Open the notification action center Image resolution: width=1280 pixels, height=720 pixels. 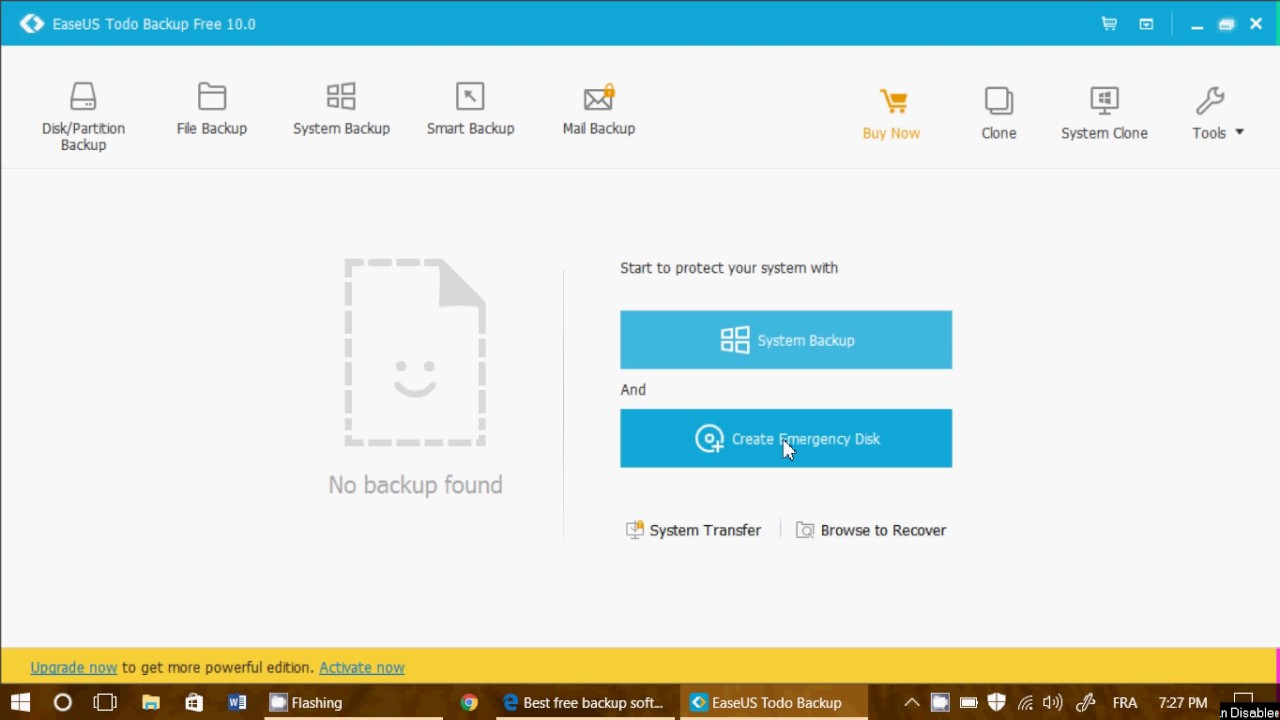click(1243, 700)
